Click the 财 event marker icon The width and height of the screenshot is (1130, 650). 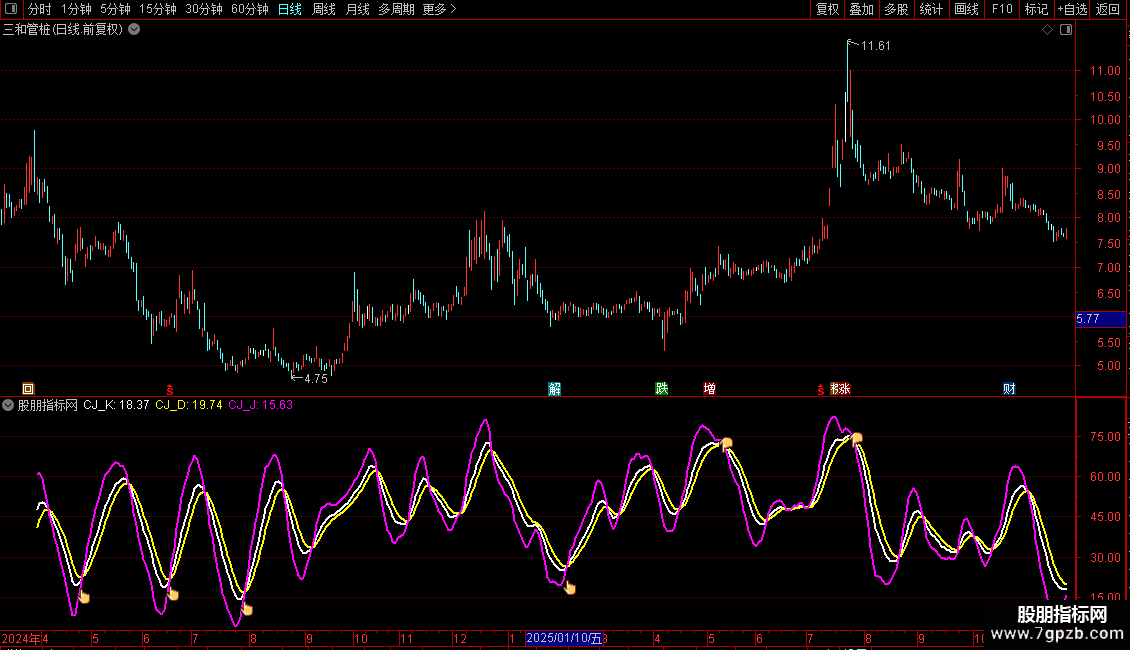(1009, 388)
